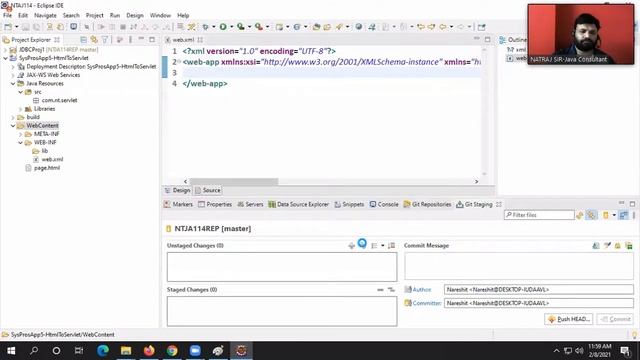Screen dimensions: 640x360
Task: Click the Filter files input field
Action: [539, 215]
